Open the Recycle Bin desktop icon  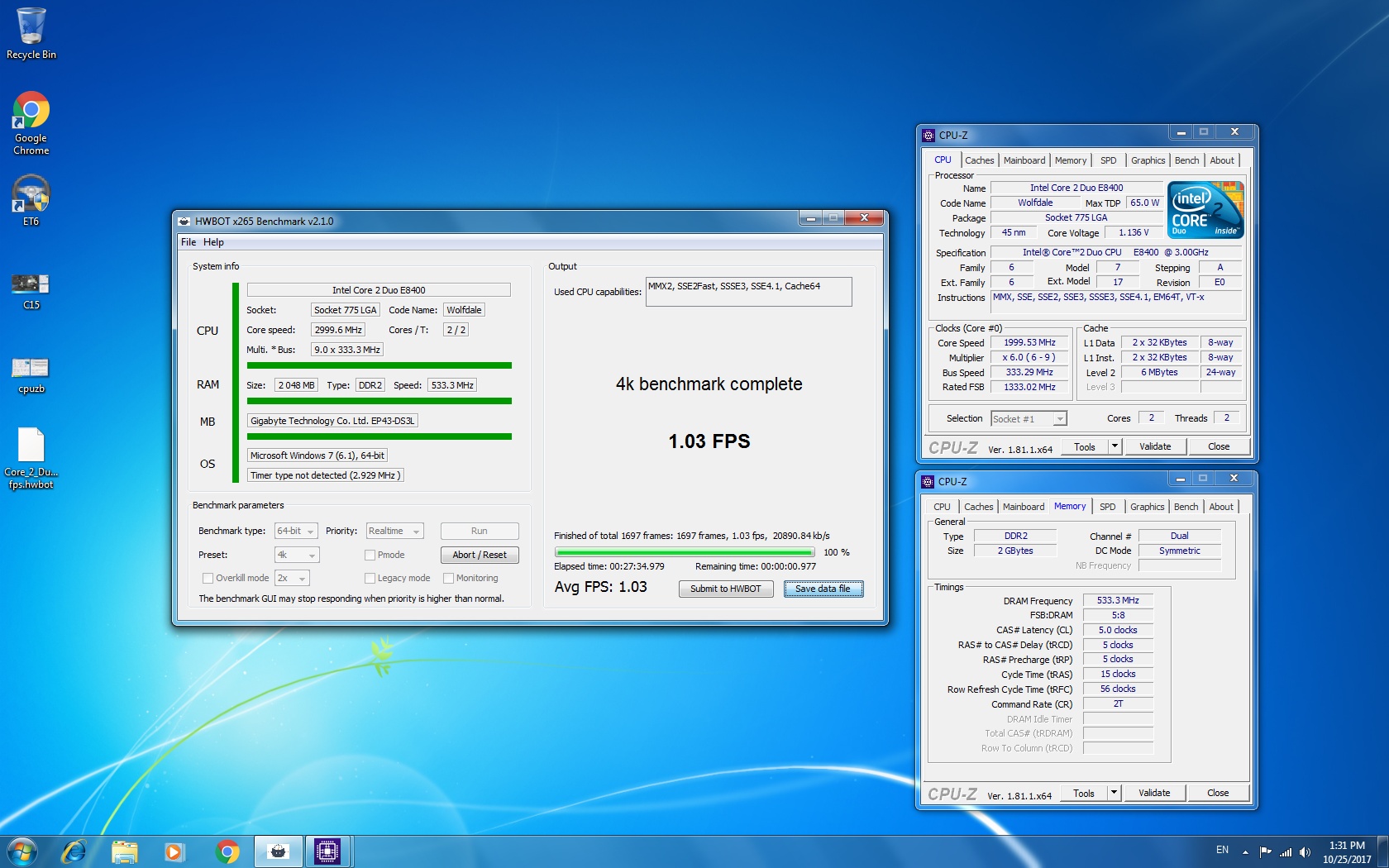click(x=31, y=33)
